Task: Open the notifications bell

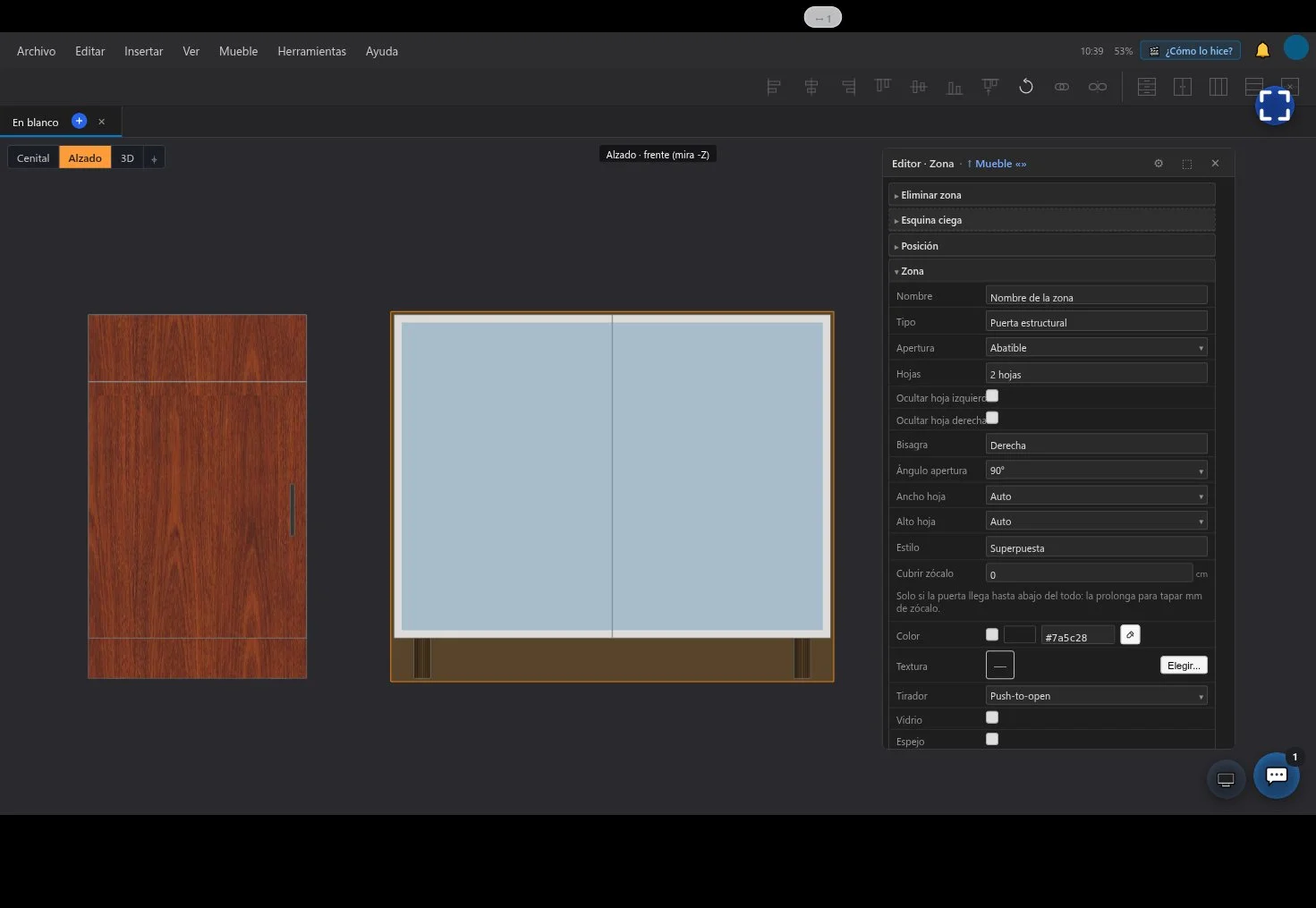Action: 1262,50
